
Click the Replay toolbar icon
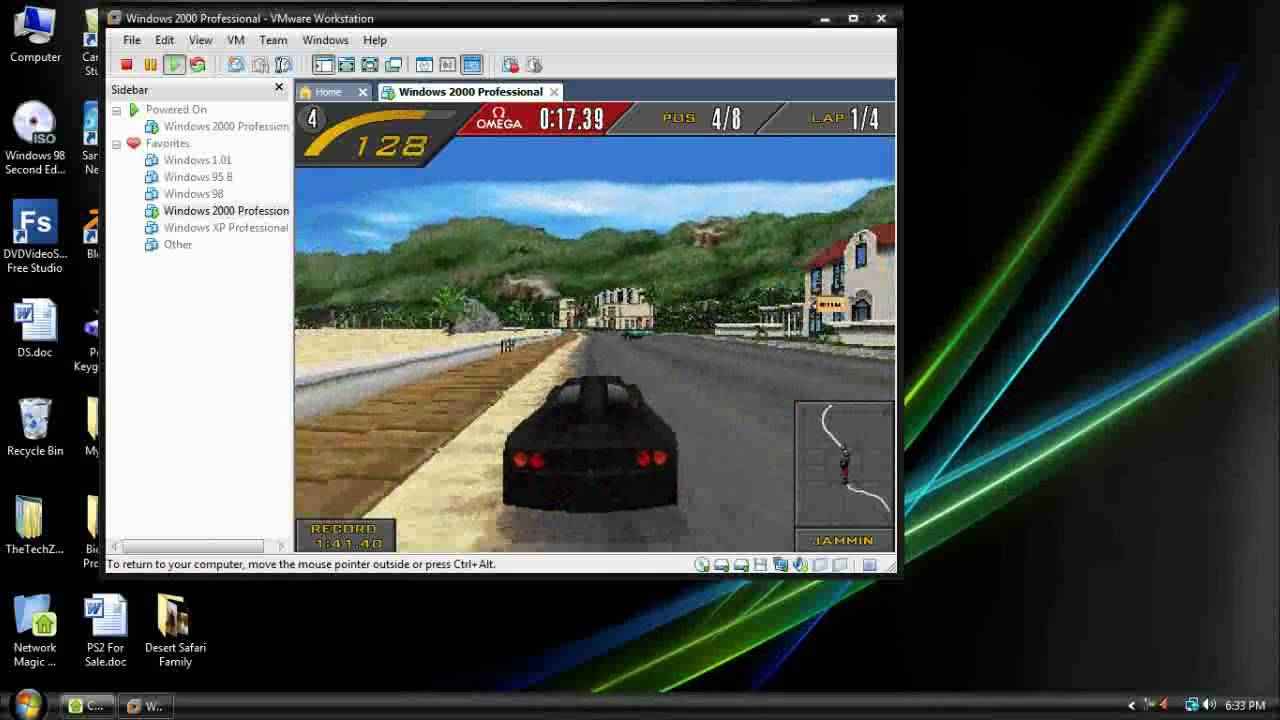point(534,65)
